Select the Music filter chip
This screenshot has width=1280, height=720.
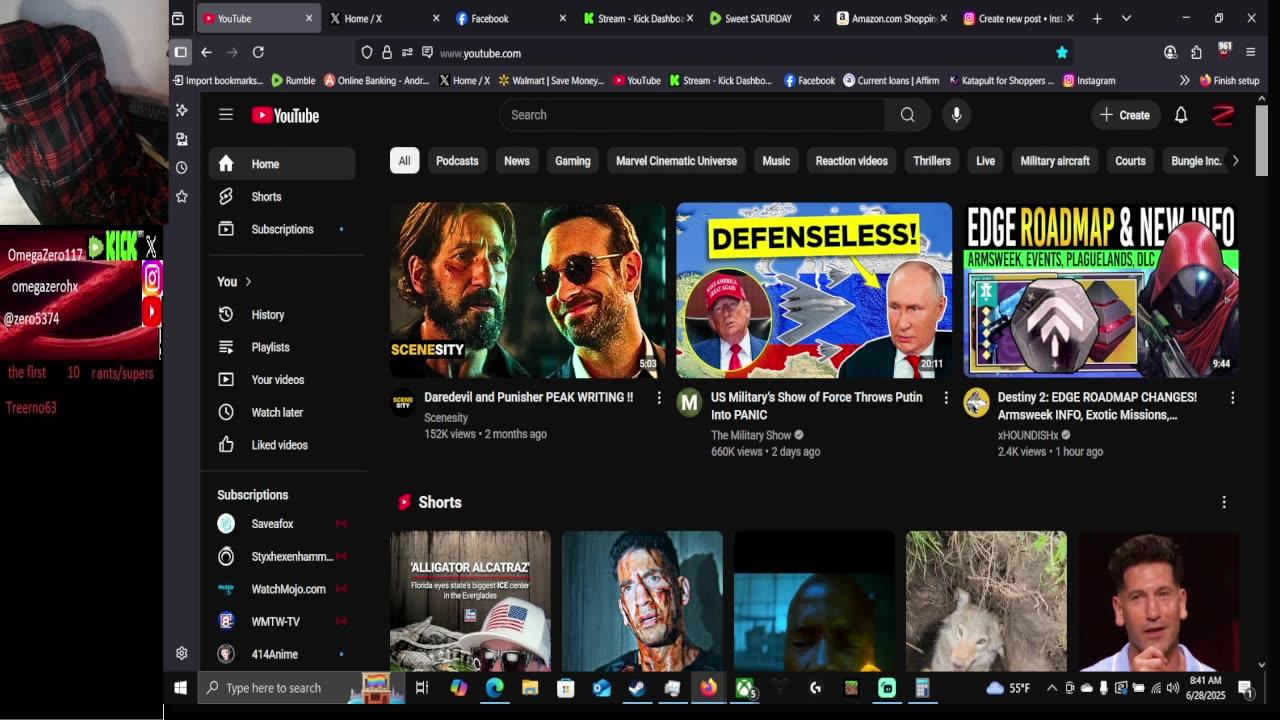tap(776, 161)
